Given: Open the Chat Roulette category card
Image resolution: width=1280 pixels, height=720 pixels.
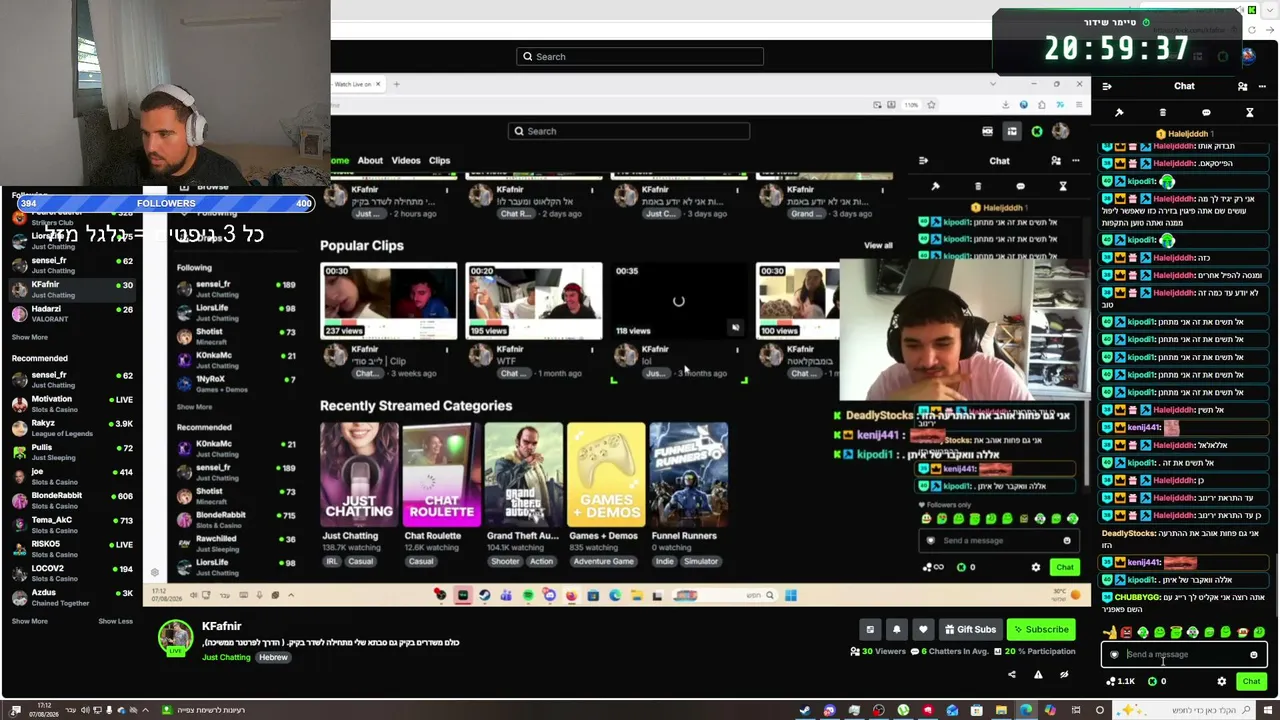Looking at the screenshot, I should tap(441, 475).
